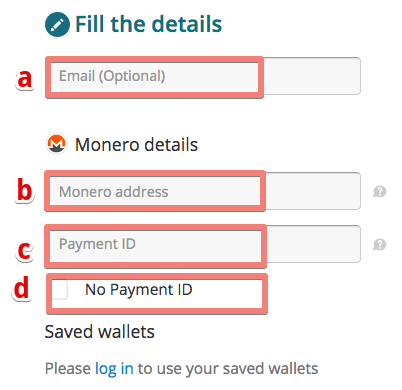Screen dimensions: 402x390
Task: Focus the Payment ID field
Action: point(203,244)
